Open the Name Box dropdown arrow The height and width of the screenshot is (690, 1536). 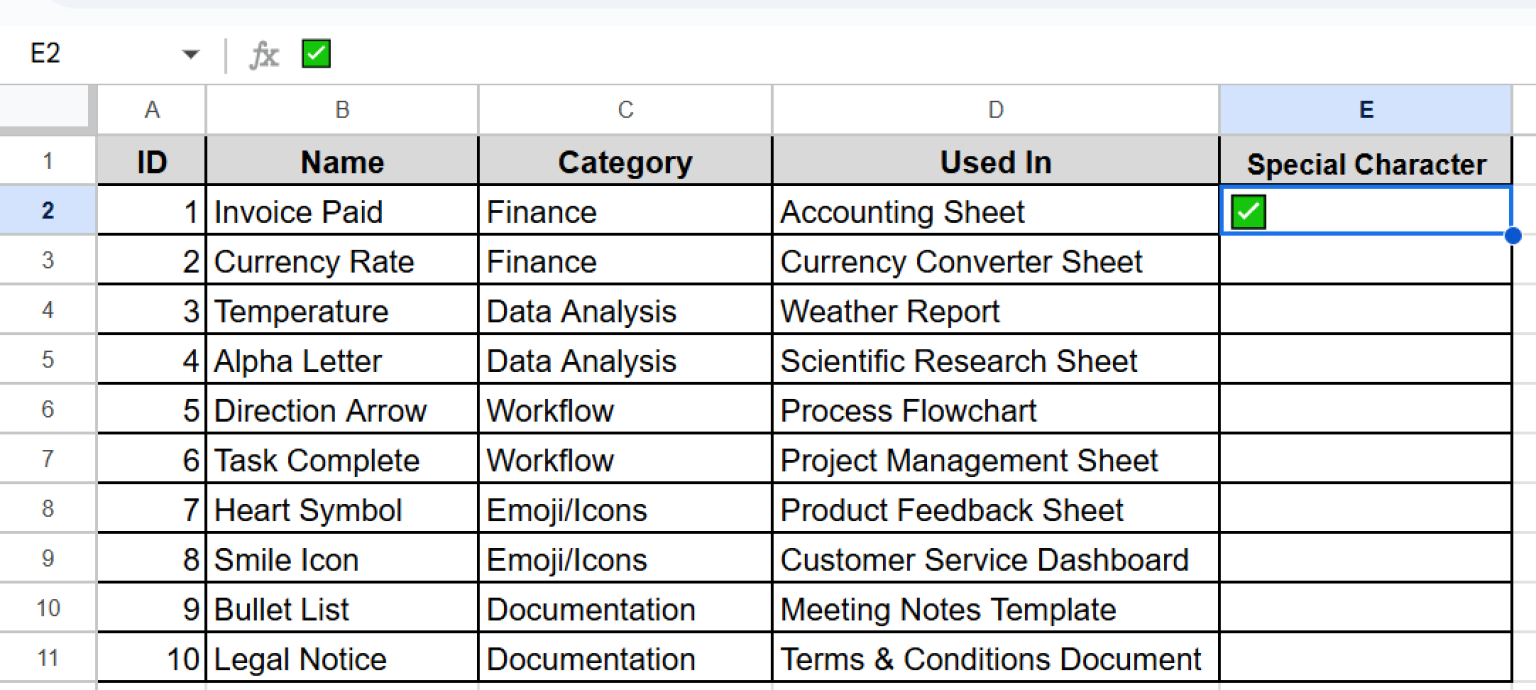pos(191,55)
